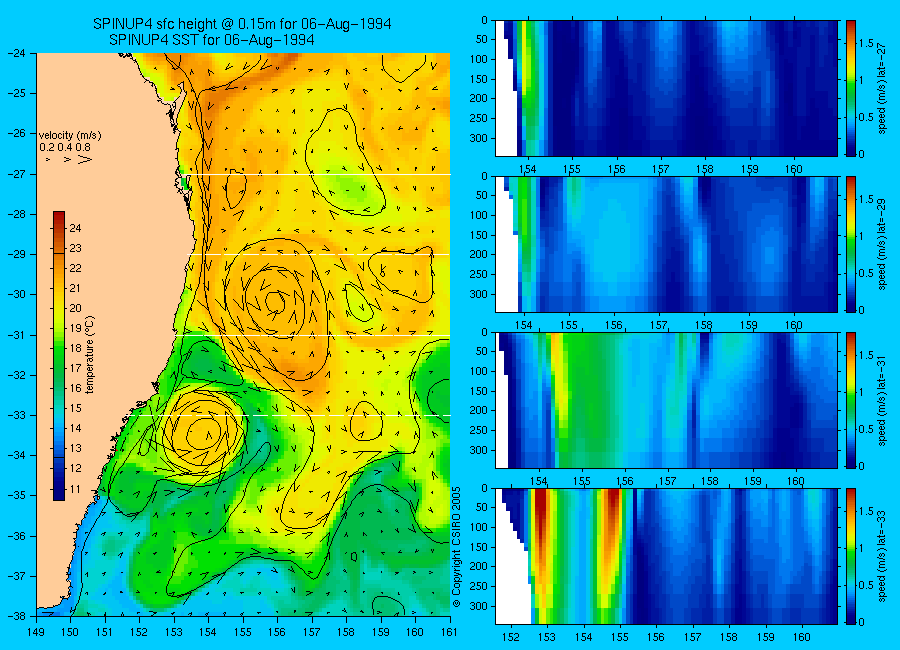Click the lat=-33 speed section plot
This screenshot has width=900, height=650.
click(666, 556)
